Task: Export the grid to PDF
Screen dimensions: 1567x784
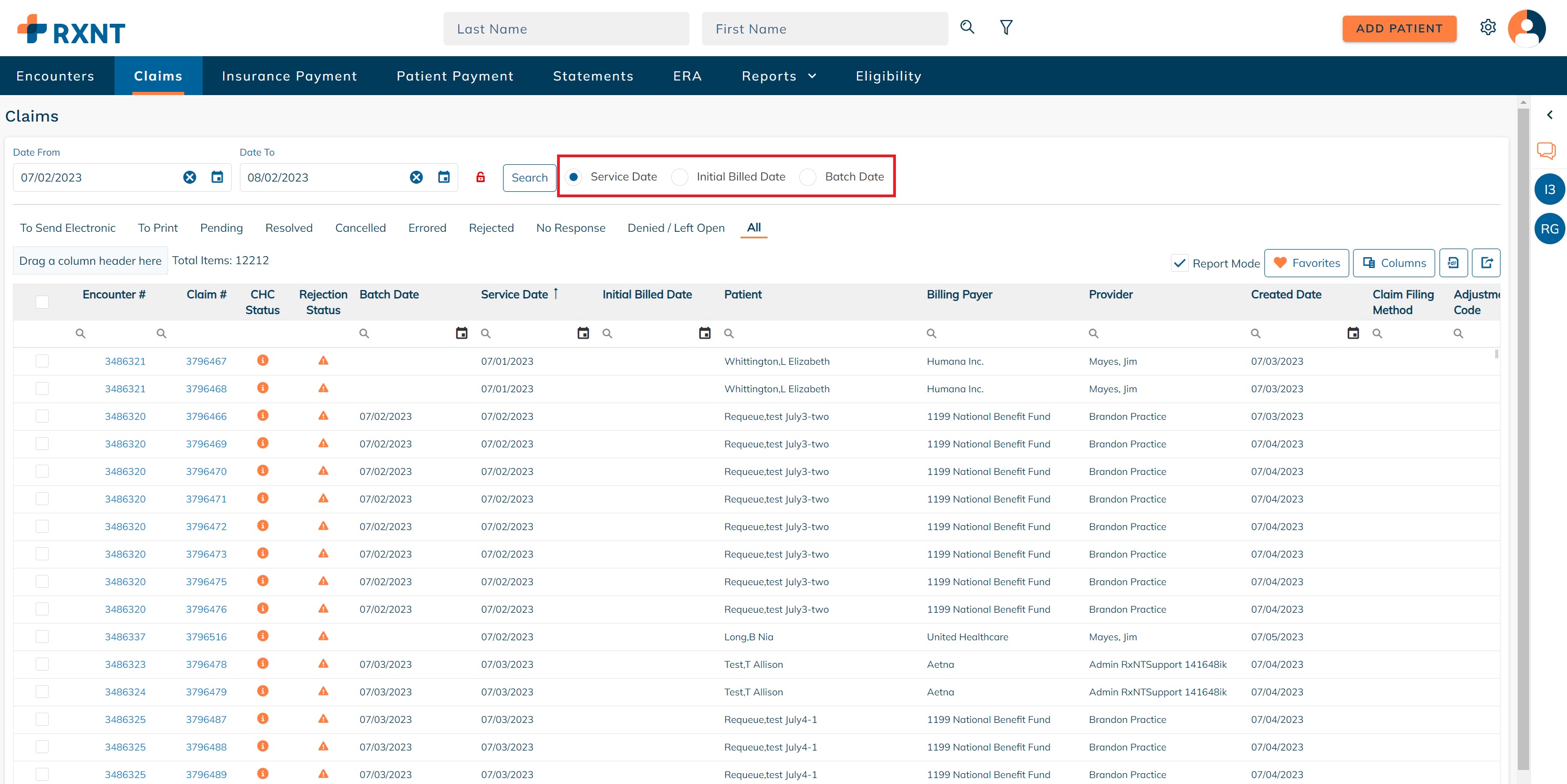Action: [1453, 263]
